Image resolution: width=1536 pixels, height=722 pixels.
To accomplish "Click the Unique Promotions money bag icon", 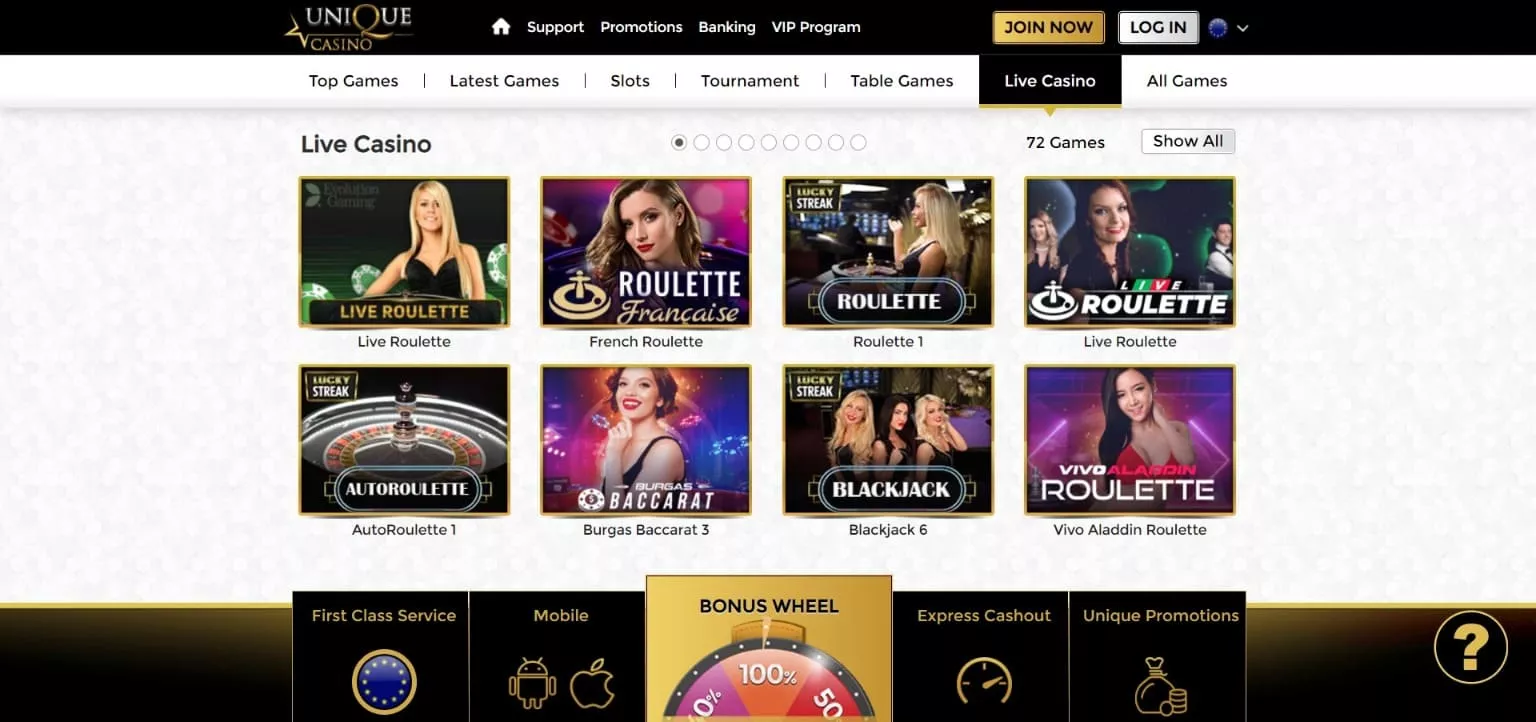I will [x=1160, y=685].
